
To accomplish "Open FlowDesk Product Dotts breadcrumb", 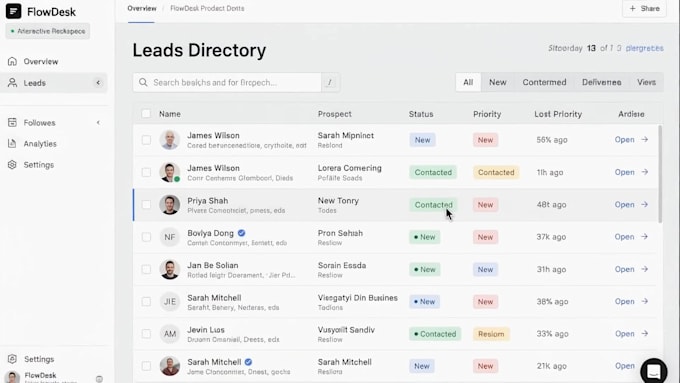I will coord(207,8).
